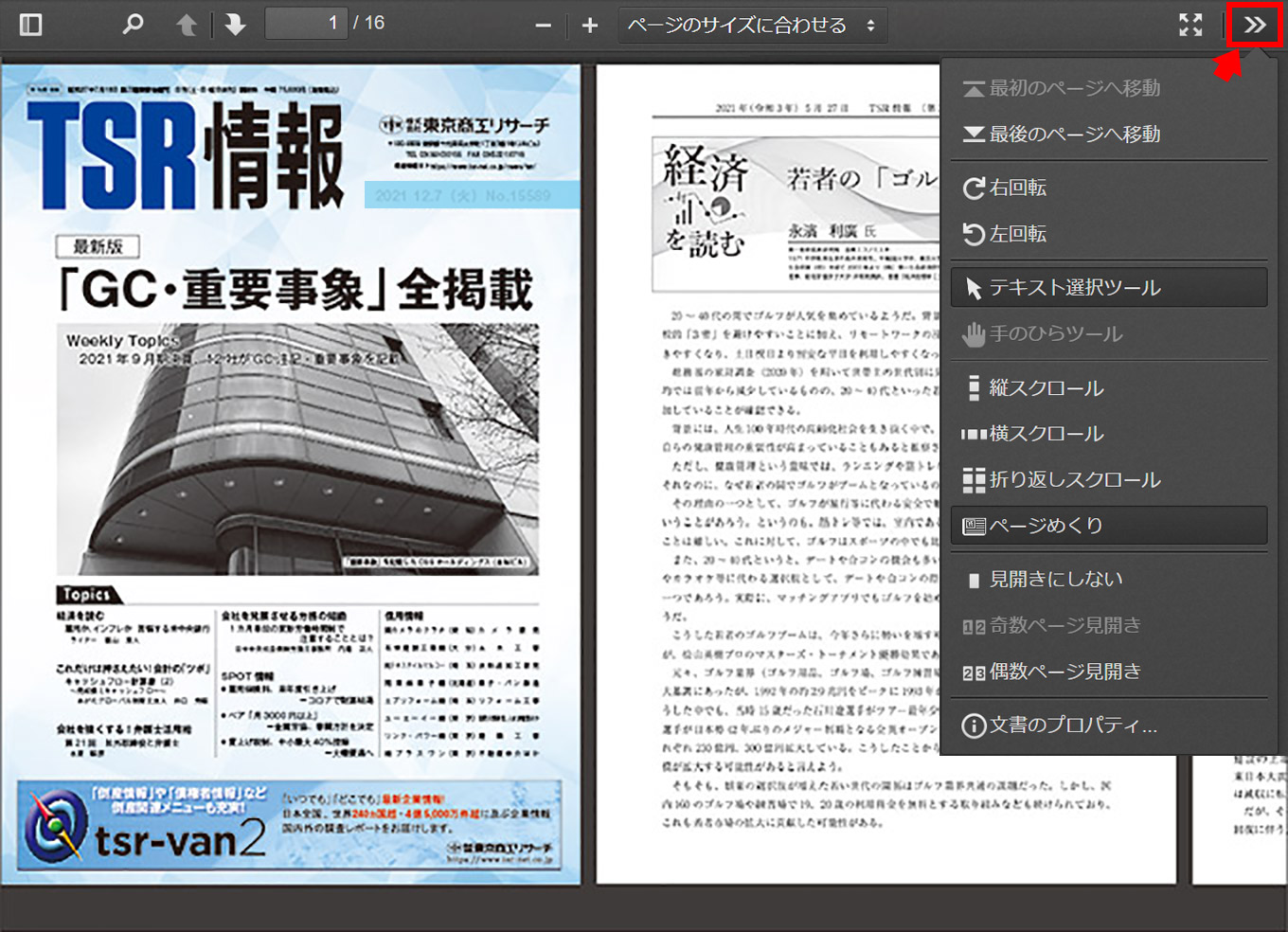Viewport: 1288px width, 932px height.
Task: Click the 最新版 label on cover
Action: coord(98,246)
